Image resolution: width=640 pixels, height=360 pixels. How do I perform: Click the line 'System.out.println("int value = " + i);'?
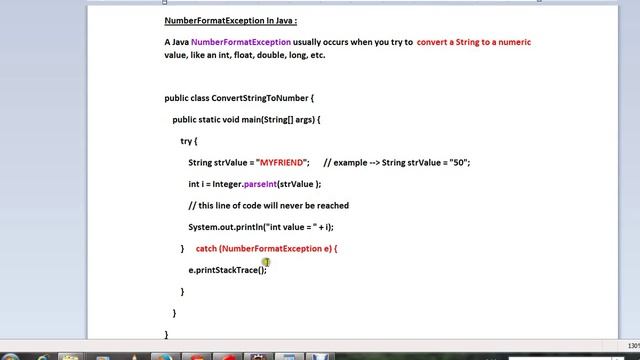tap(261, 227)
